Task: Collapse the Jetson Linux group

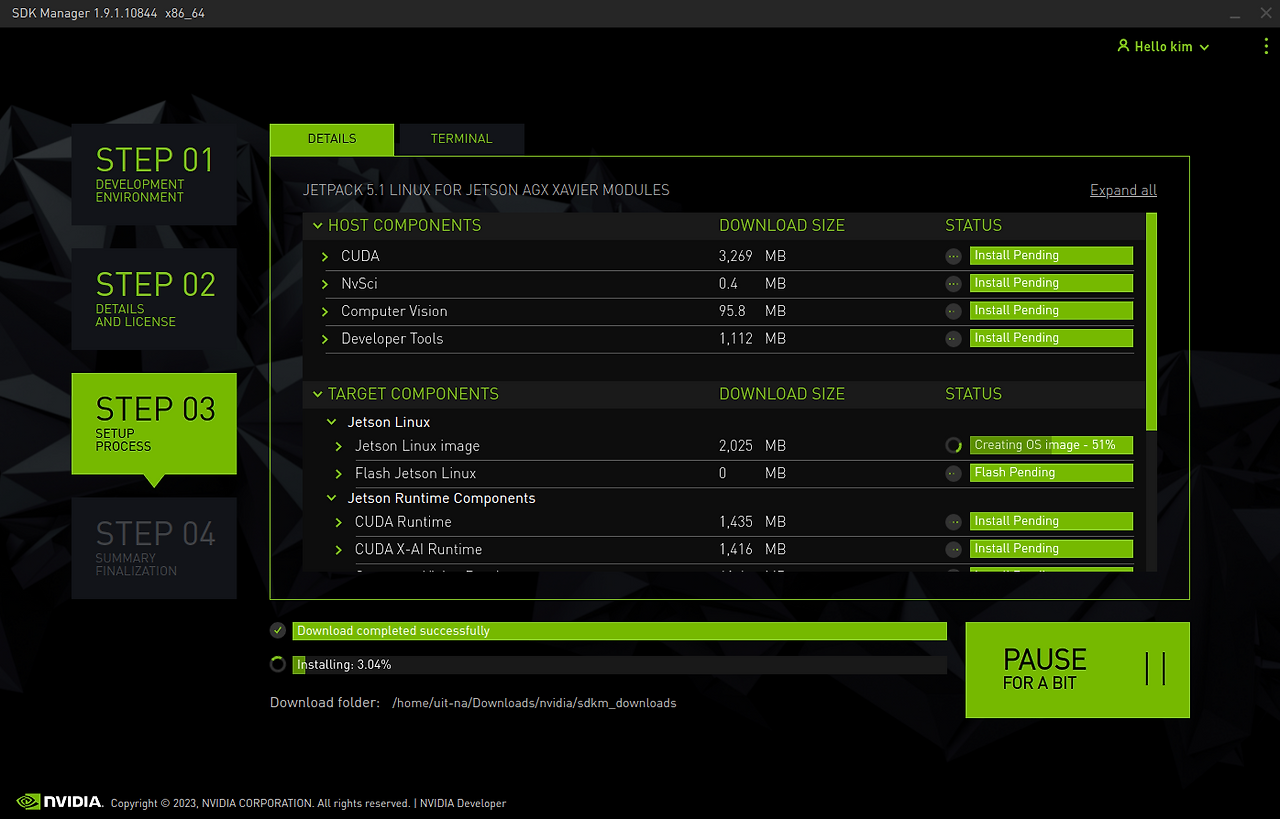Action: pos(332,422)
